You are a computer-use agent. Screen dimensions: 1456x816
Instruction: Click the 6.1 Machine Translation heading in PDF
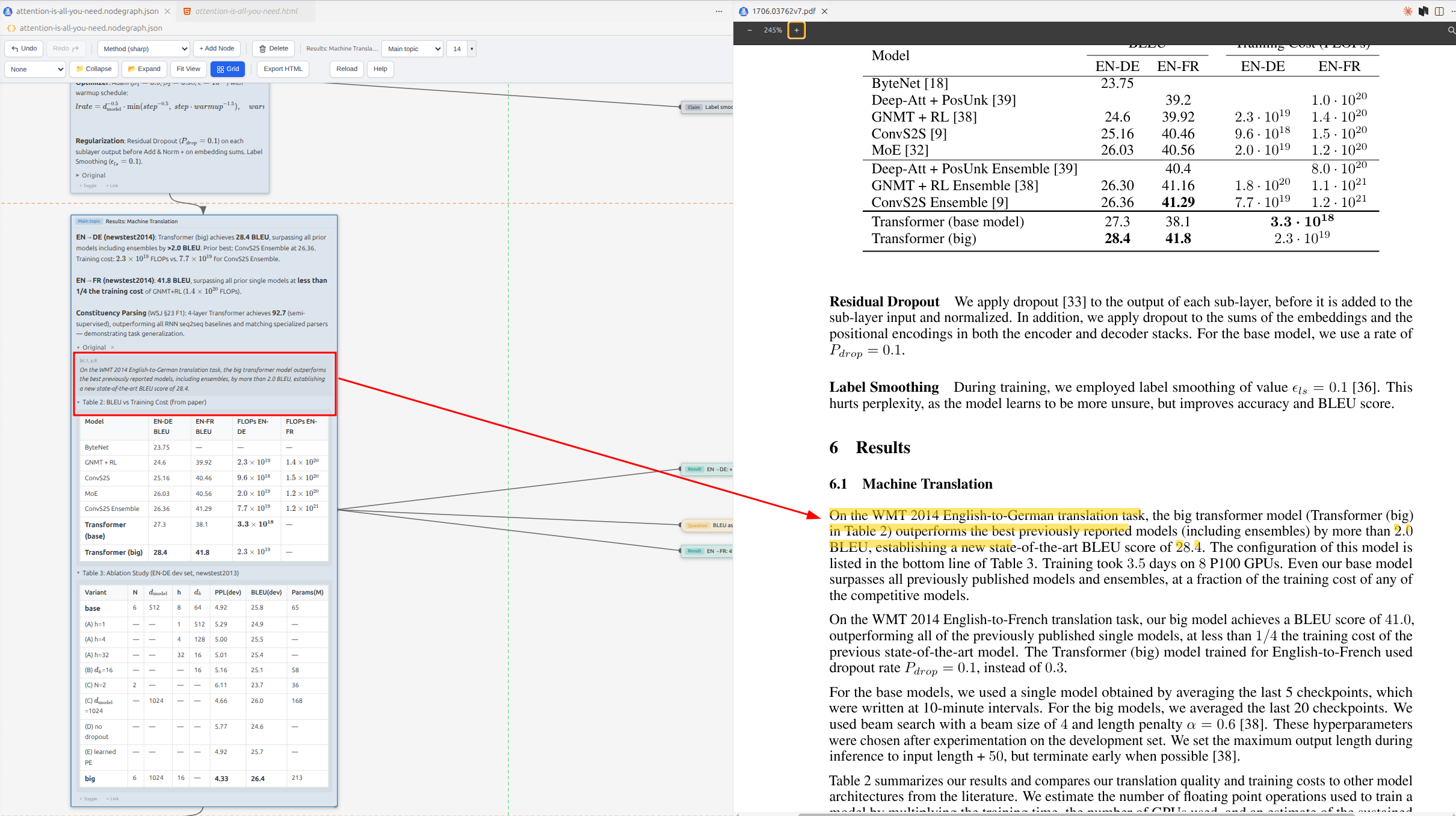[910, 484]
